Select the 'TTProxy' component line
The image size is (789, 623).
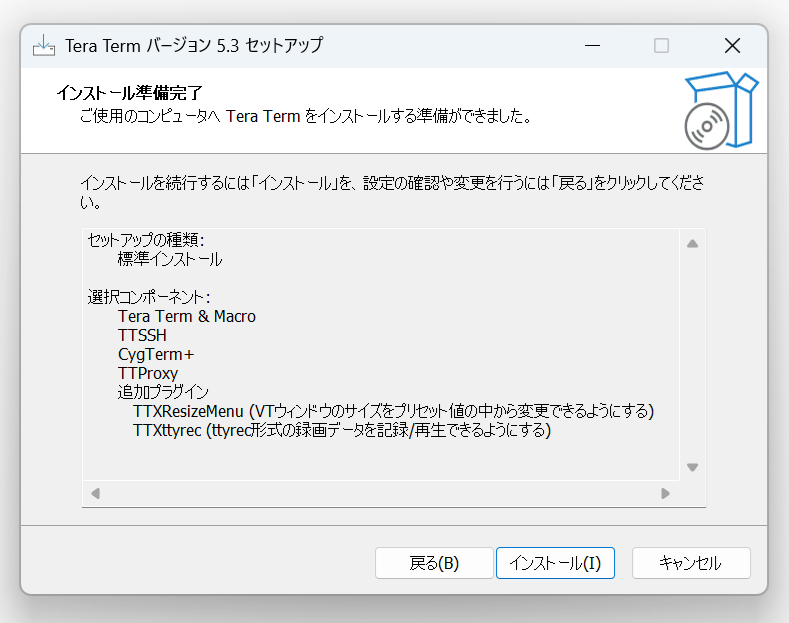[148, 373]
